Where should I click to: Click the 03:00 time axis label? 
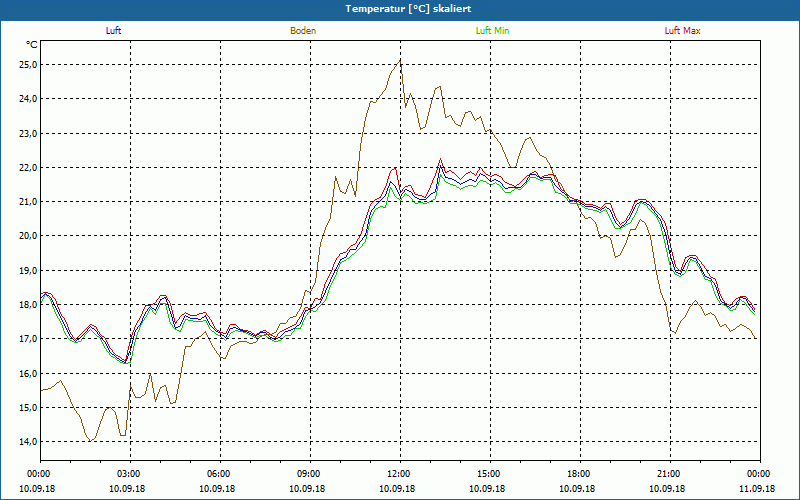pos(130,474)
